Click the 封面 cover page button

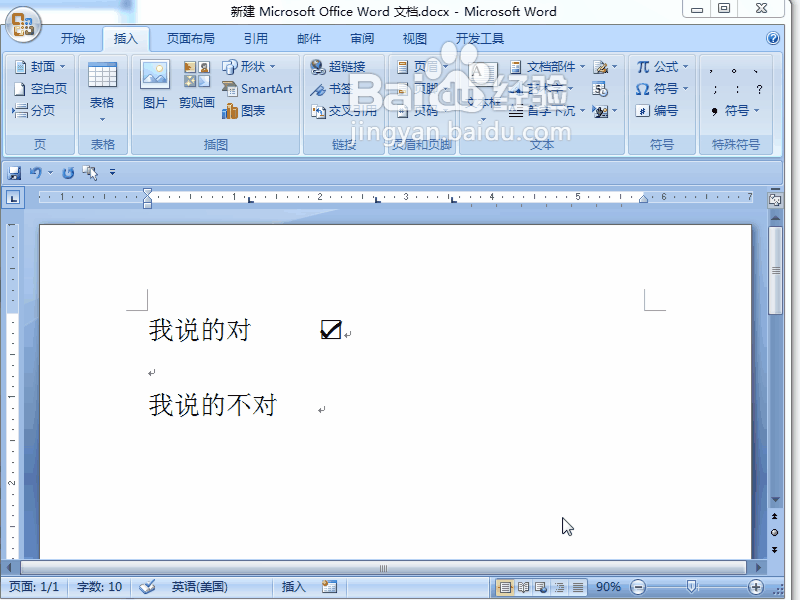(x=40, y=66)
